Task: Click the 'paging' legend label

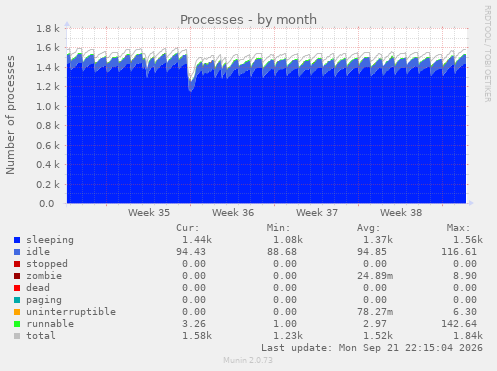Action: (x=44, y=300)
